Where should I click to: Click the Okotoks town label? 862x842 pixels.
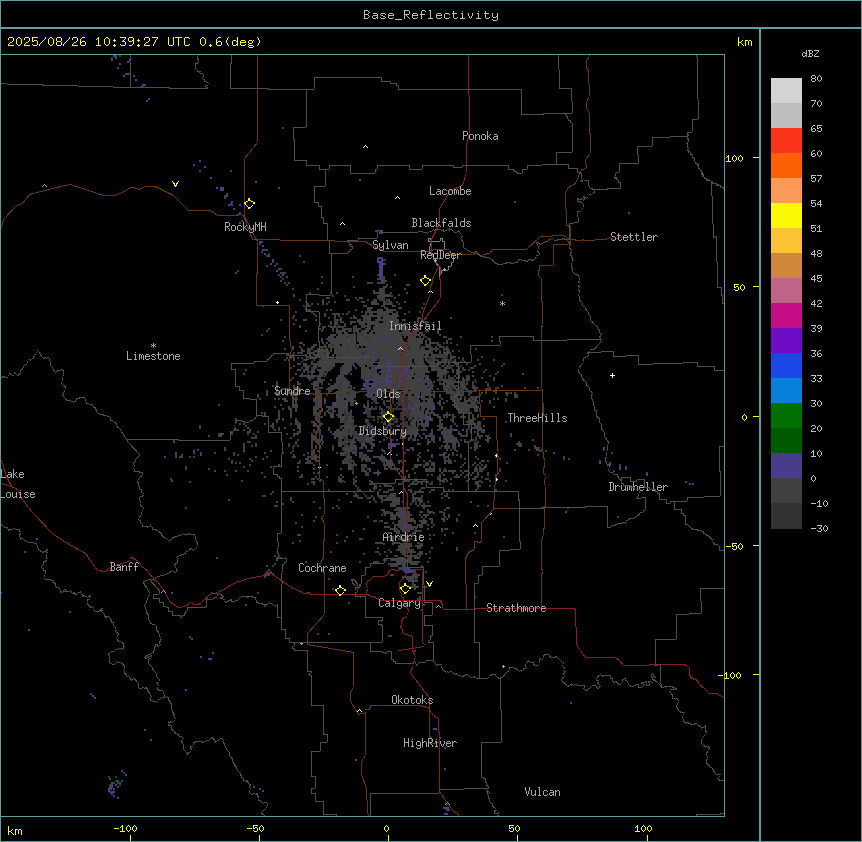tap(412, 700)
